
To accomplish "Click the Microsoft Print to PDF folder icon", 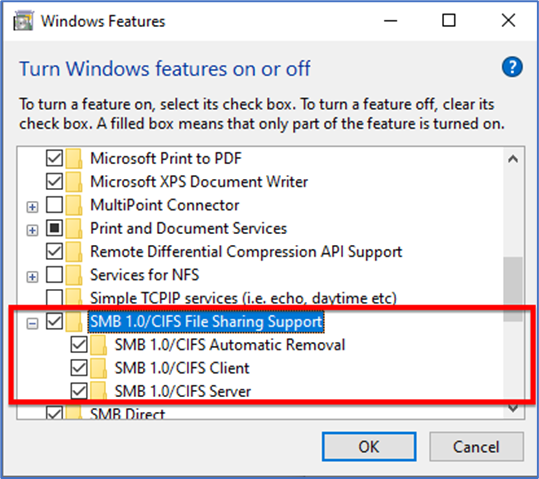I will point(74,159).
